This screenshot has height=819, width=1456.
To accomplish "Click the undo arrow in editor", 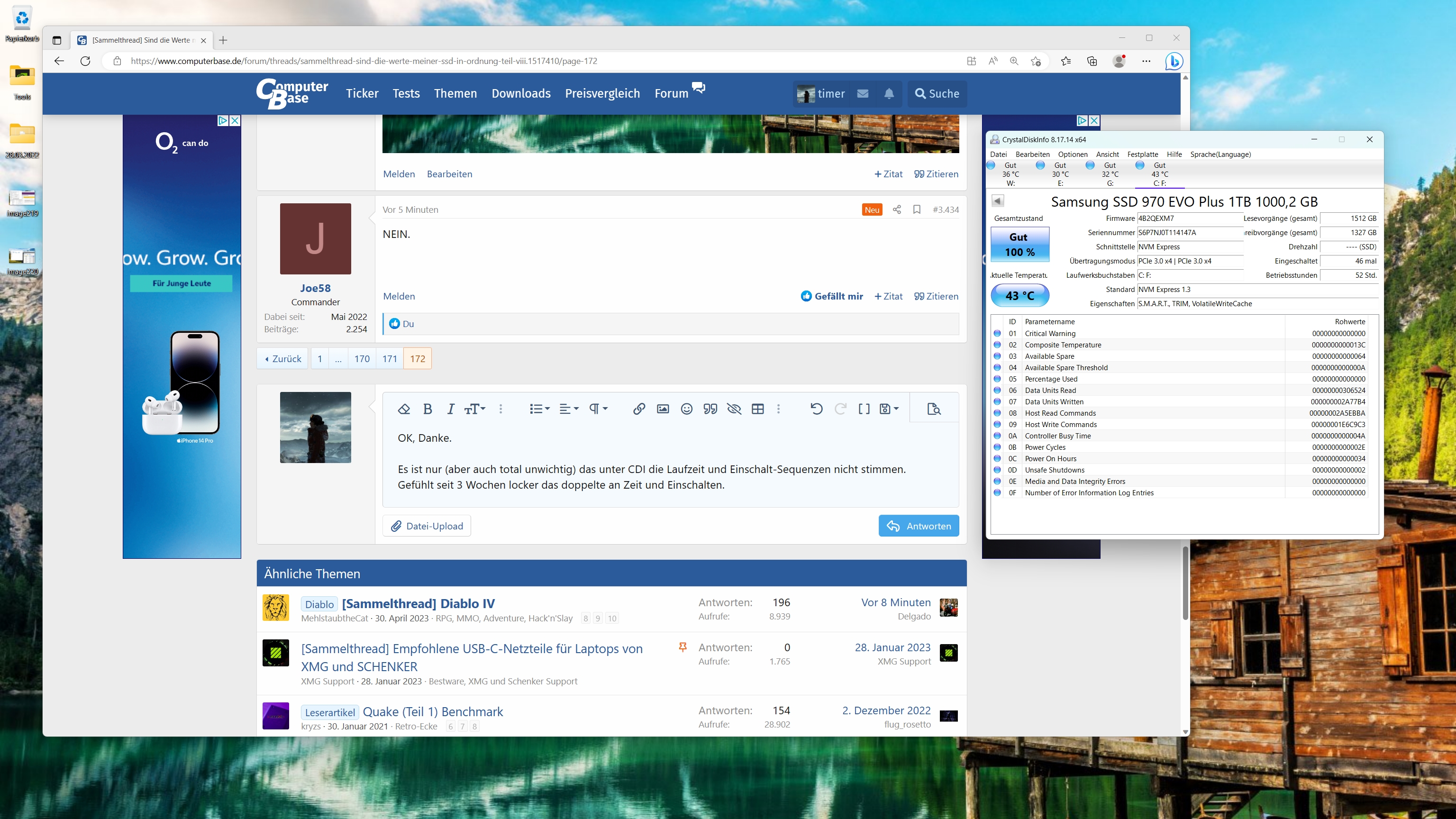I will click(x=816, y=409).
